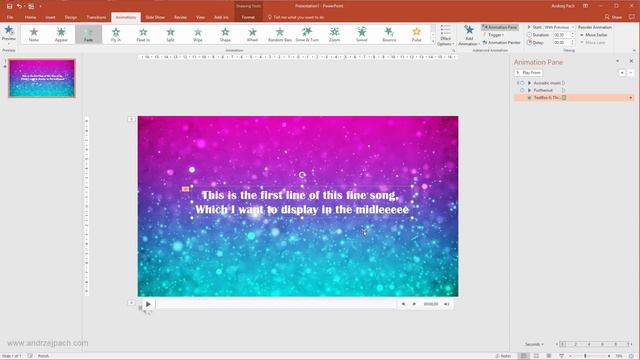Open the Seconds zoom dropdown in Animation Pane
Screen dimensions: 640x360
pos(534,344)
